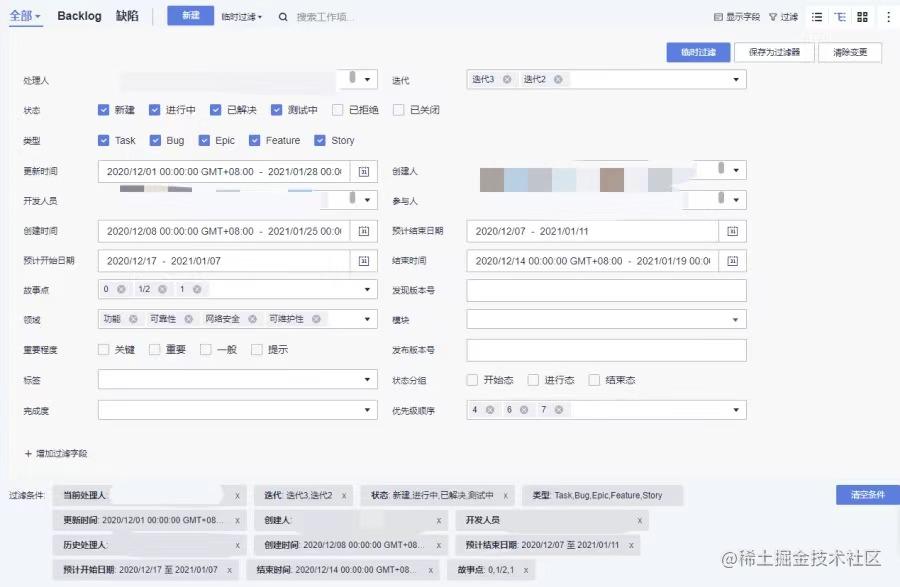Remove story point 0 tag
This screenshot has width=900, height=587.
pos(121,289)
